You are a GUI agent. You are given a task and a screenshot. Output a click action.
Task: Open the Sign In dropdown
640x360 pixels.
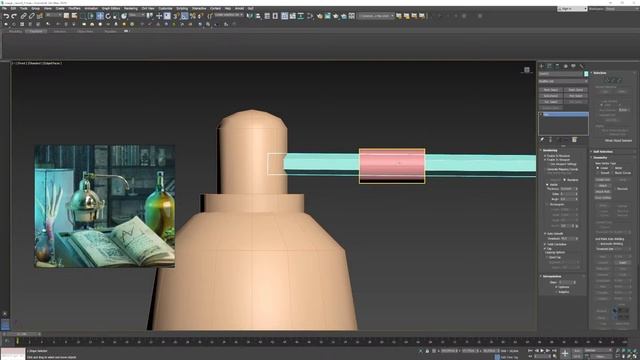573,9
